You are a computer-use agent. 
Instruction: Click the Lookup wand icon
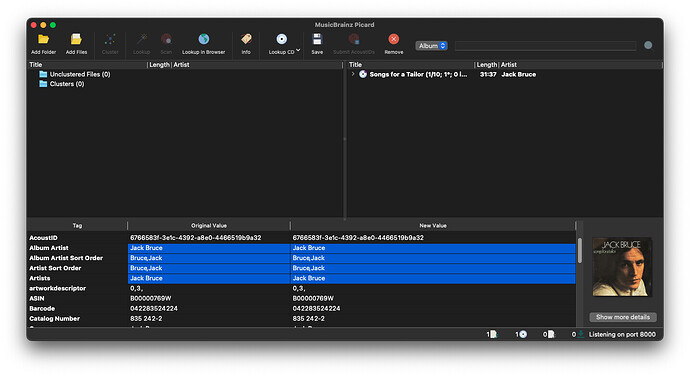142,39
